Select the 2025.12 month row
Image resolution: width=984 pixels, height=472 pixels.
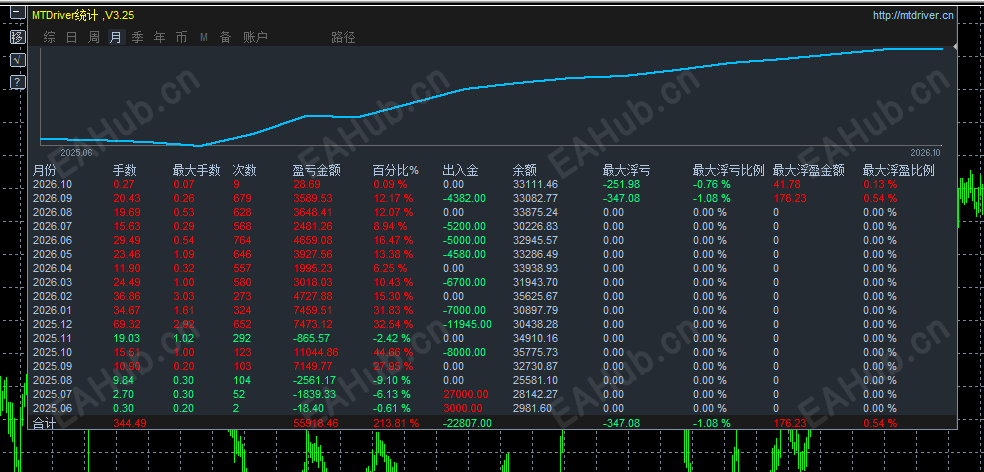coord(493,324)
